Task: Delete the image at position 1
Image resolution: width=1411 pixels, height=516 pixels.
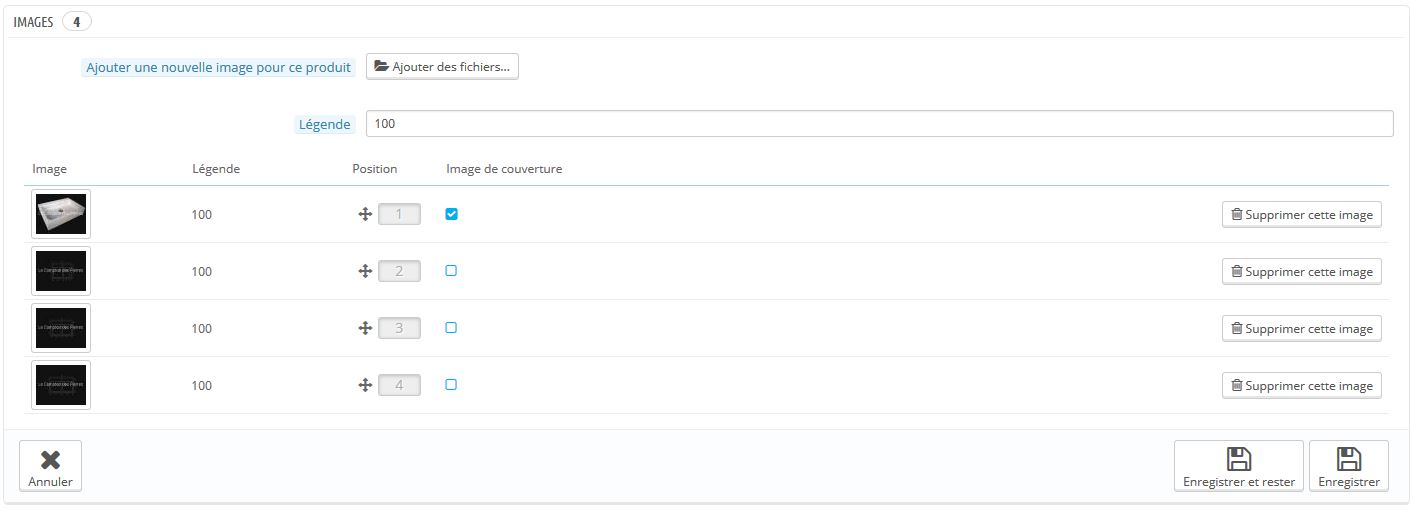Action: [1301, 214]
